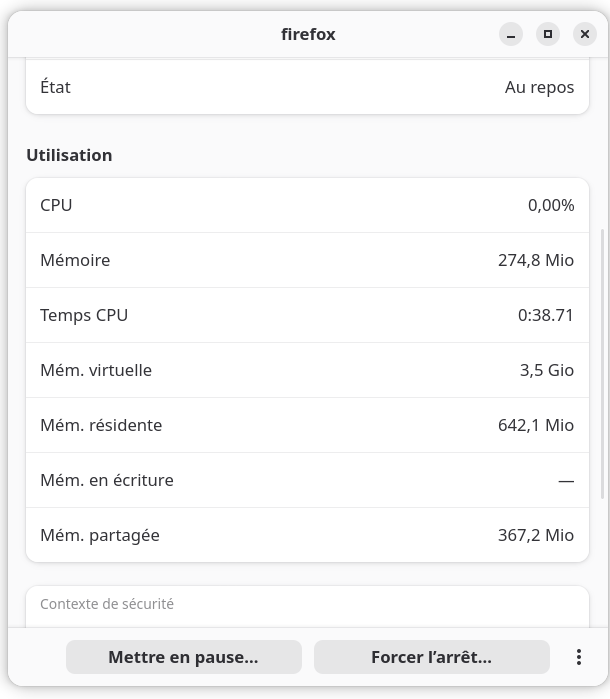The height and width of the screenshot is (699, 610).
Task: Click the Temps CPU row
Action: pyautogui.click(x=307, y=315)
